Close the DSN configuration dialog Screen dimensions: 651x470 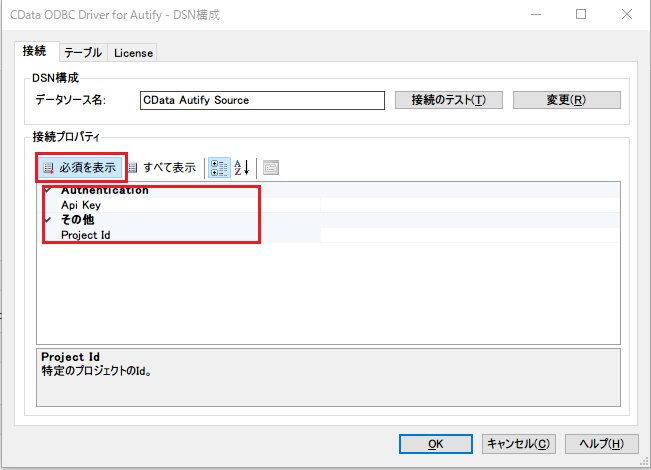(627, 15)
